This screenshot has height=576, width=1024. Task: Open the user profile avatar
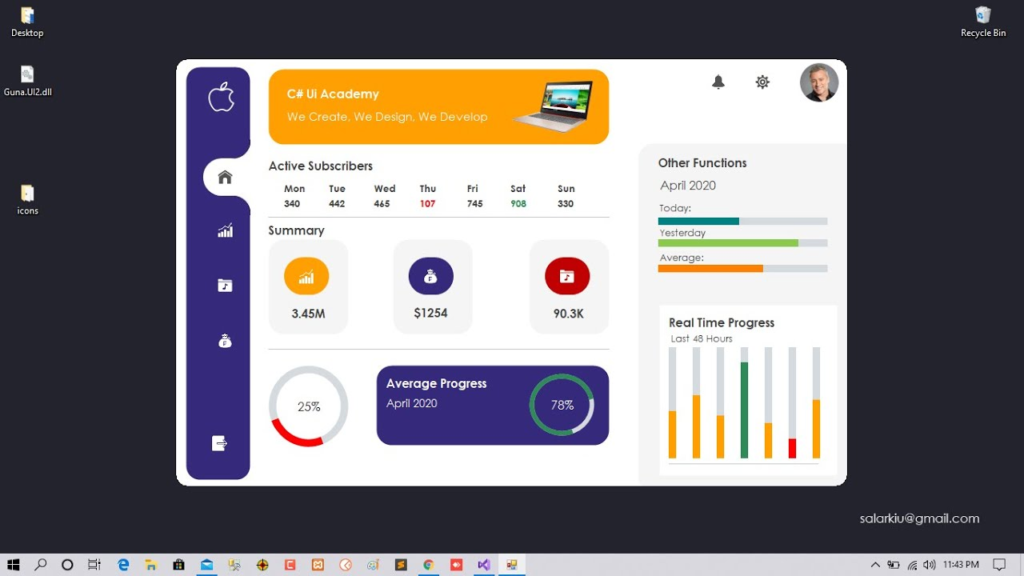[x=819, y=83]
